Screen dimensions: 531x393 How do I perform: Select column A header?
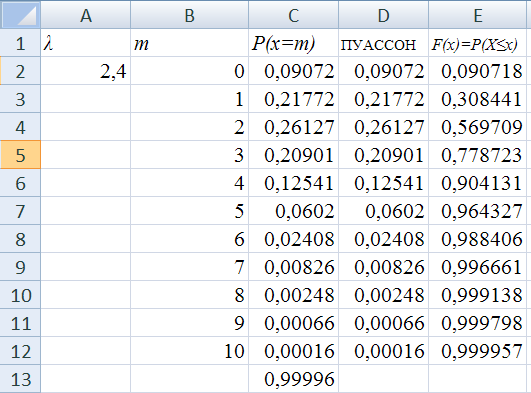[x=86, y=15]
